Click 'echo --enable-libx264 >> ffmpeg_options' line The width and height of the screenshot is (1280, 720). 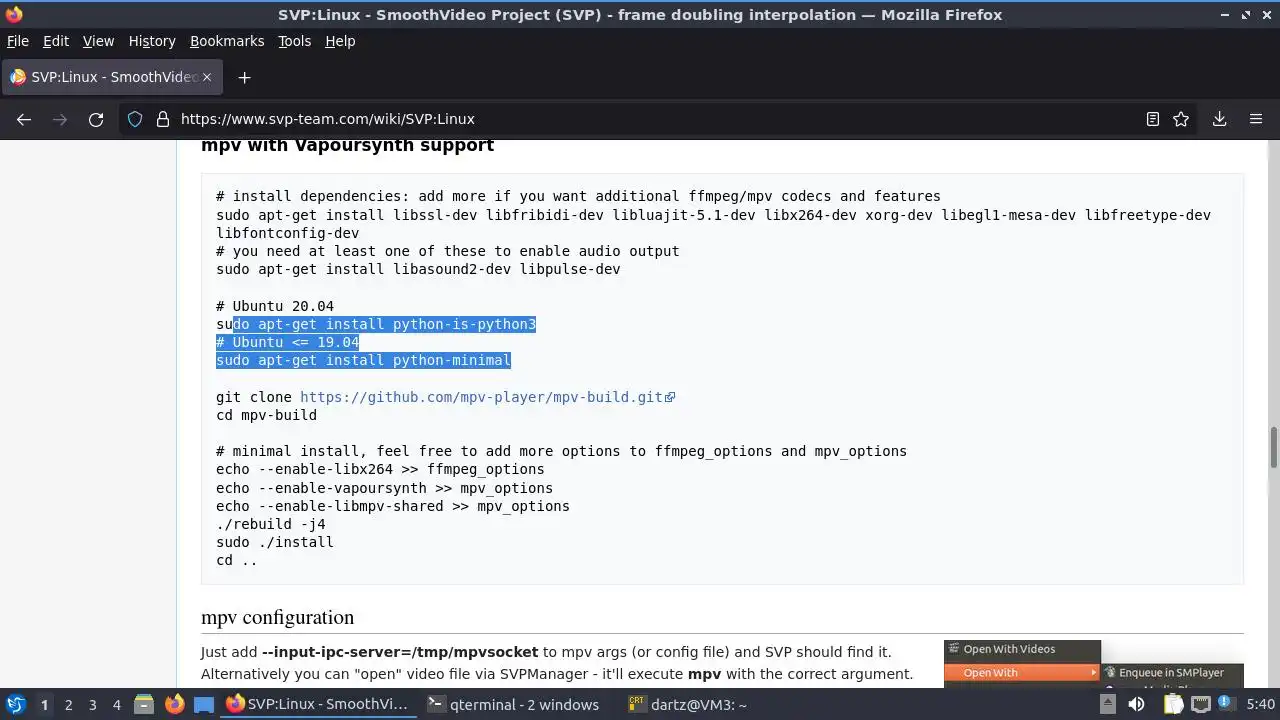tap(380, 469)
